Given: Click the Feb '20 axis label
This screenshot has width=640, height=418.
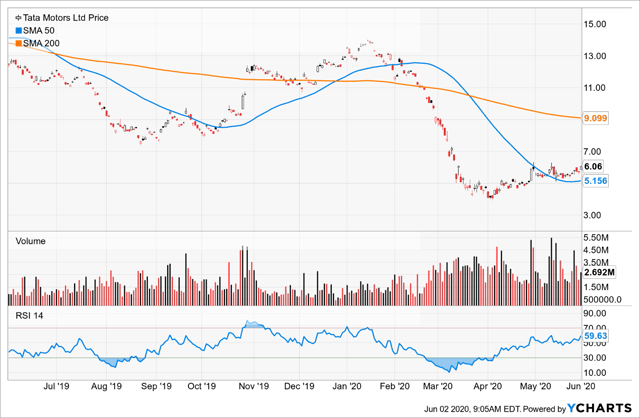Looking at the screenshot, I should 395,386.
